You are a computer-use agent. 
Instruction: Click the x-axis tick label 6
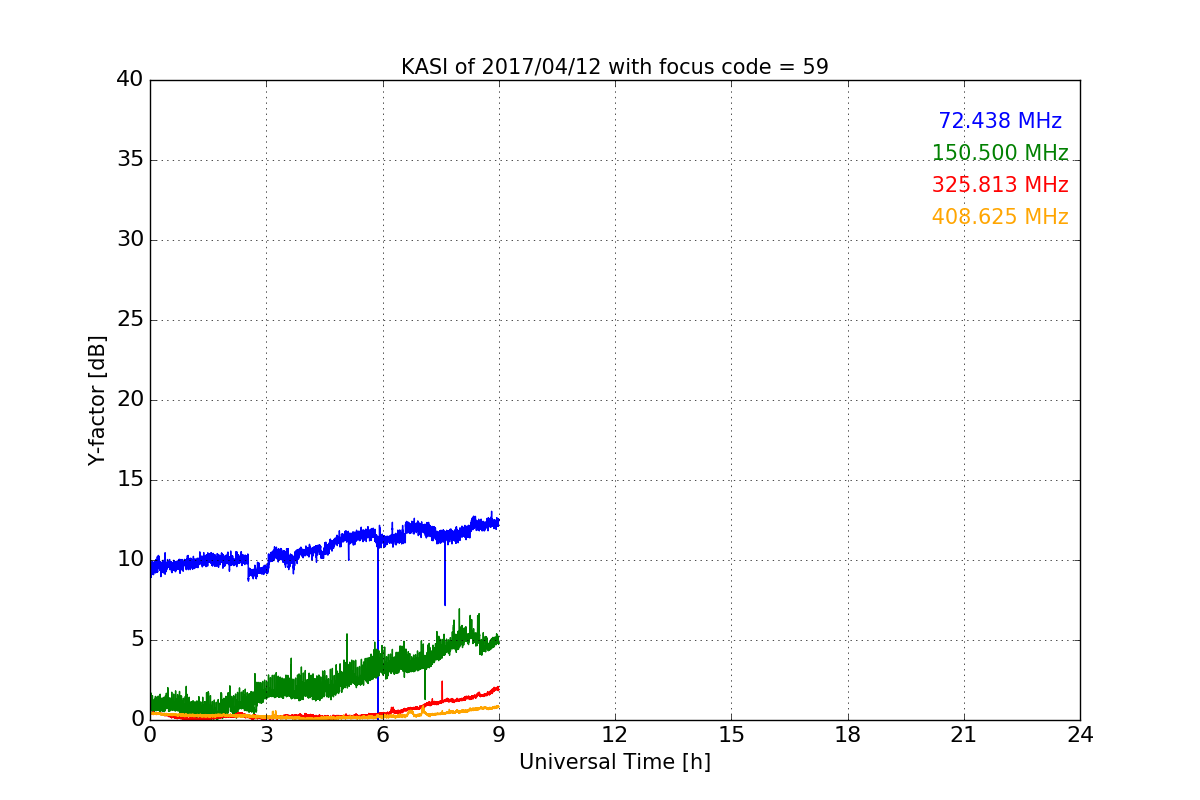[382, 735]
